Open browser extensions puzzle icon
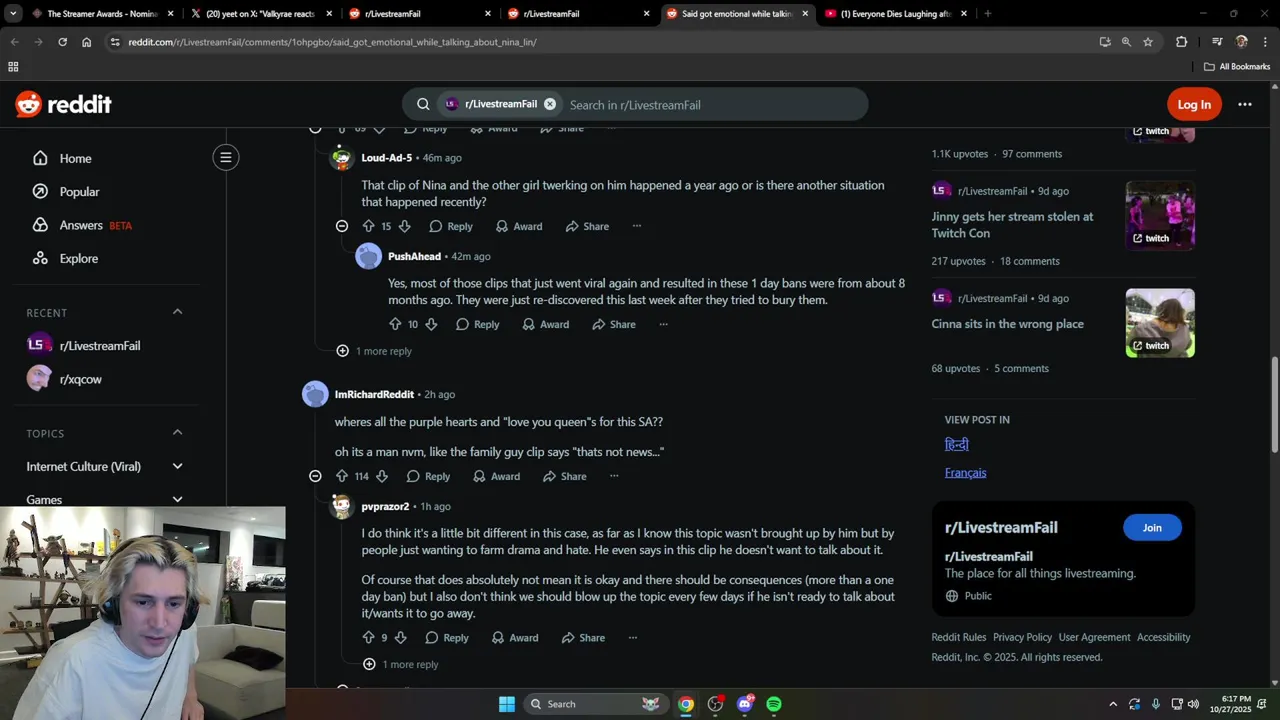The image size is (1280, 720). point(1181,42)
